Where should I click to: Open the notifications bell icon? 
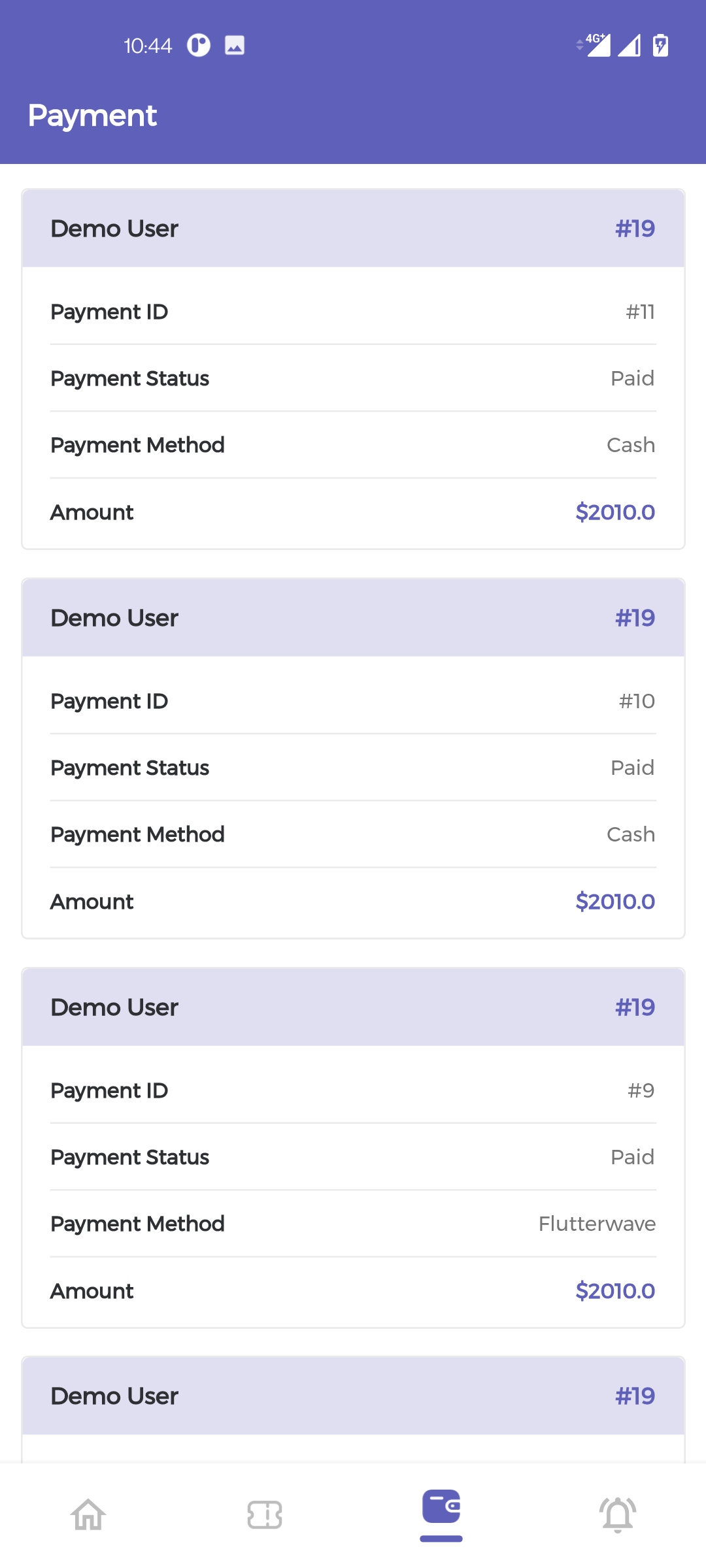618,1514
